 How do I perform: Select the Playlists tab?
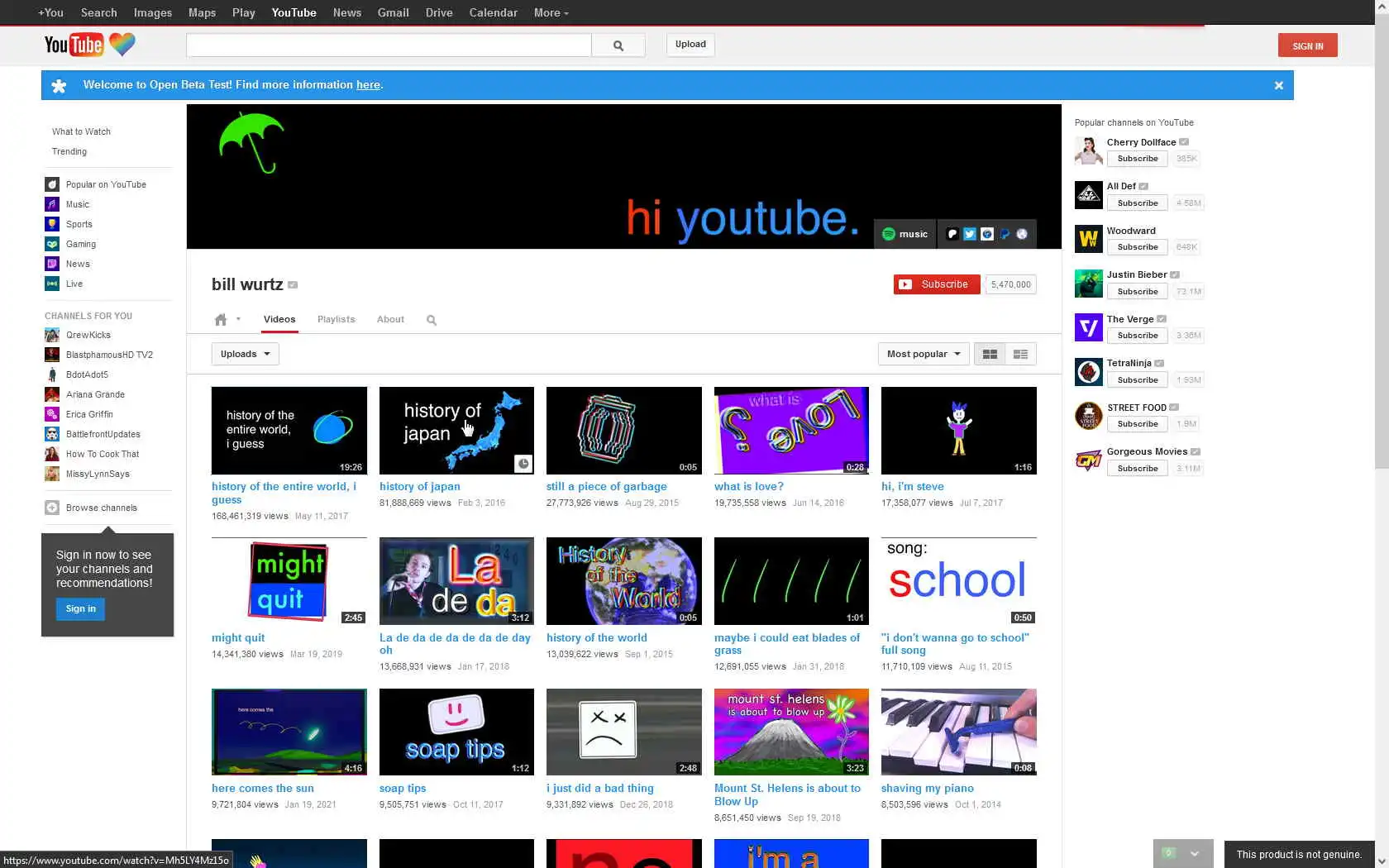point(336,319)
